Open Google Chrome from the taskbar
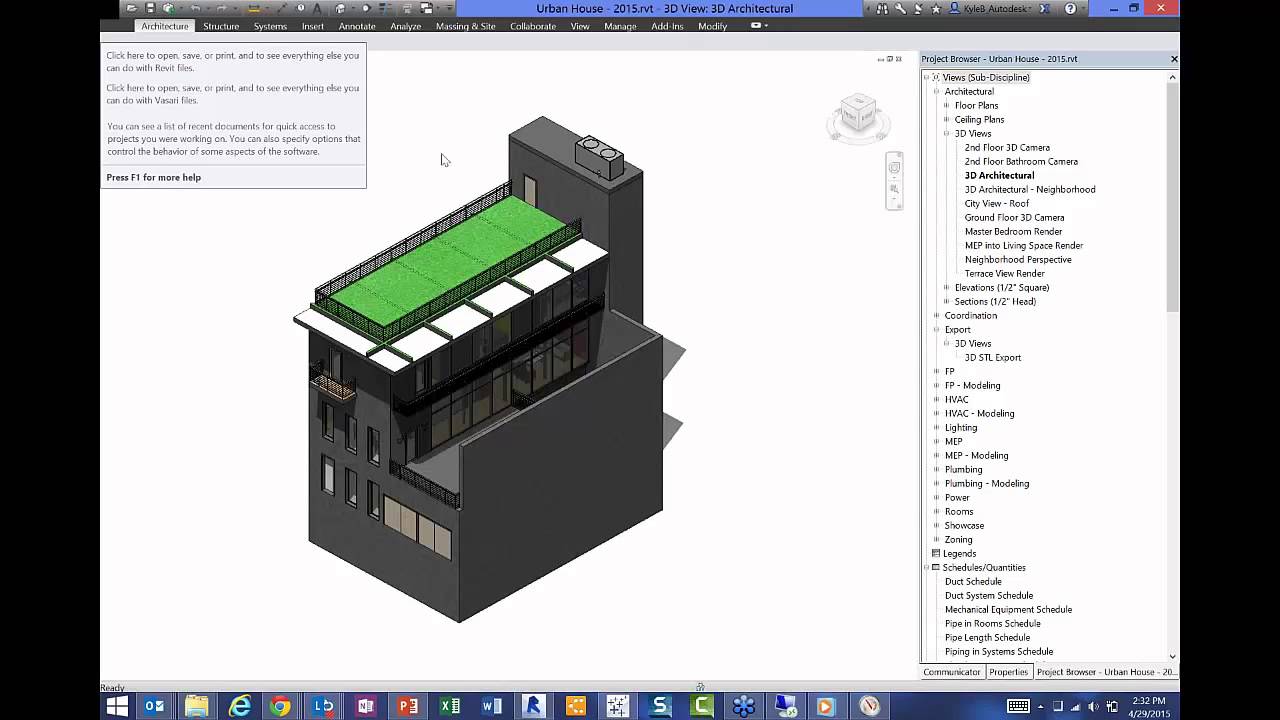This screenshot has width=1280, height=720. [281, 706]
